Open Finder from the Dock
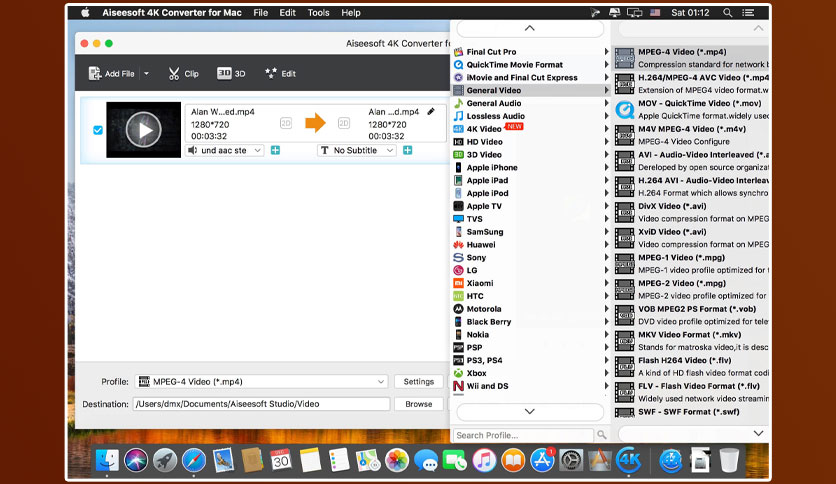Screen dimensions: 836x484 [107, 460]
